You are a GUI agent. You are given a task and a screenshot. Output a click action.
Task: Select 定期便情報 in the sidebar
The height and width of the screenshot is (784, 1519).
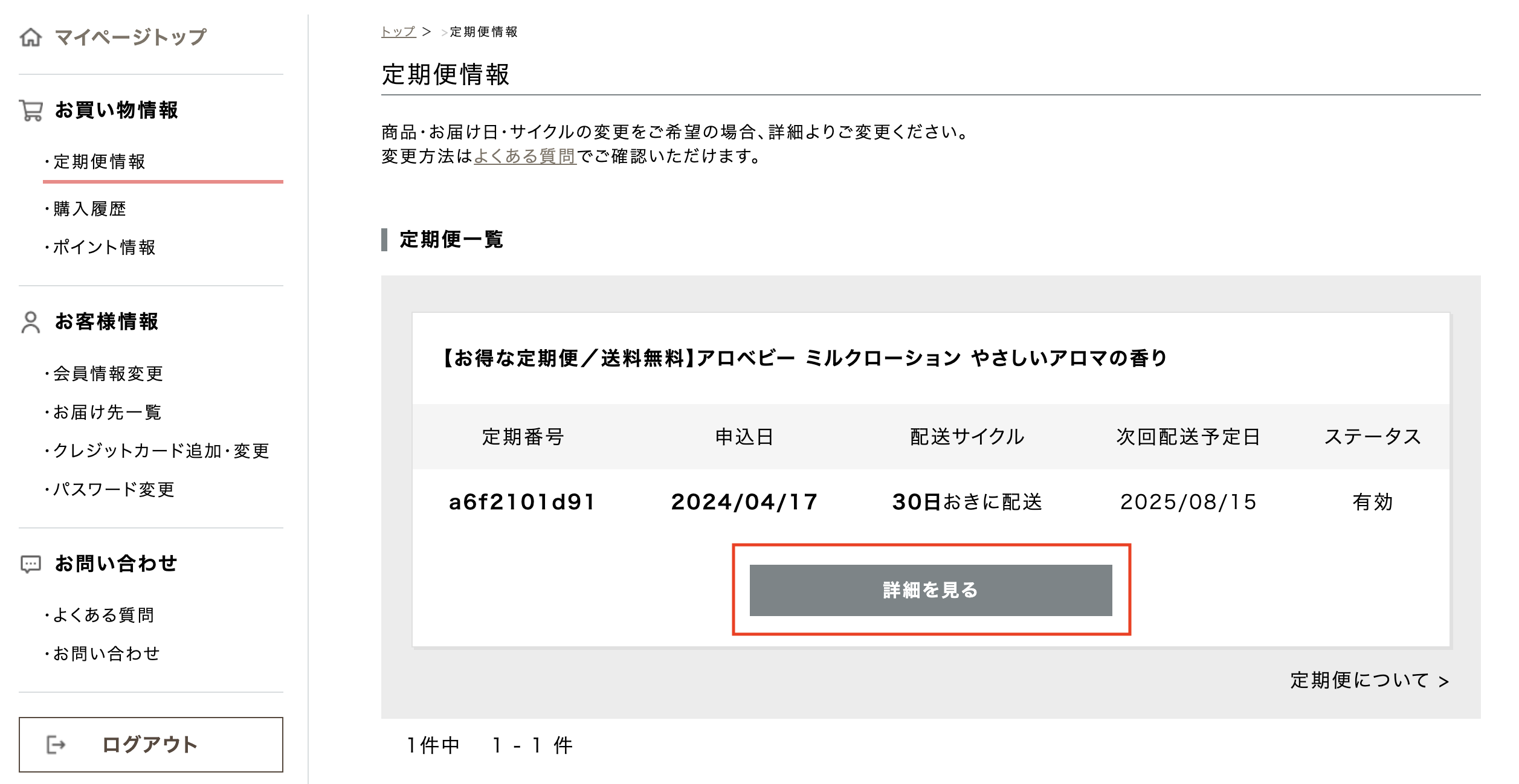100,162
